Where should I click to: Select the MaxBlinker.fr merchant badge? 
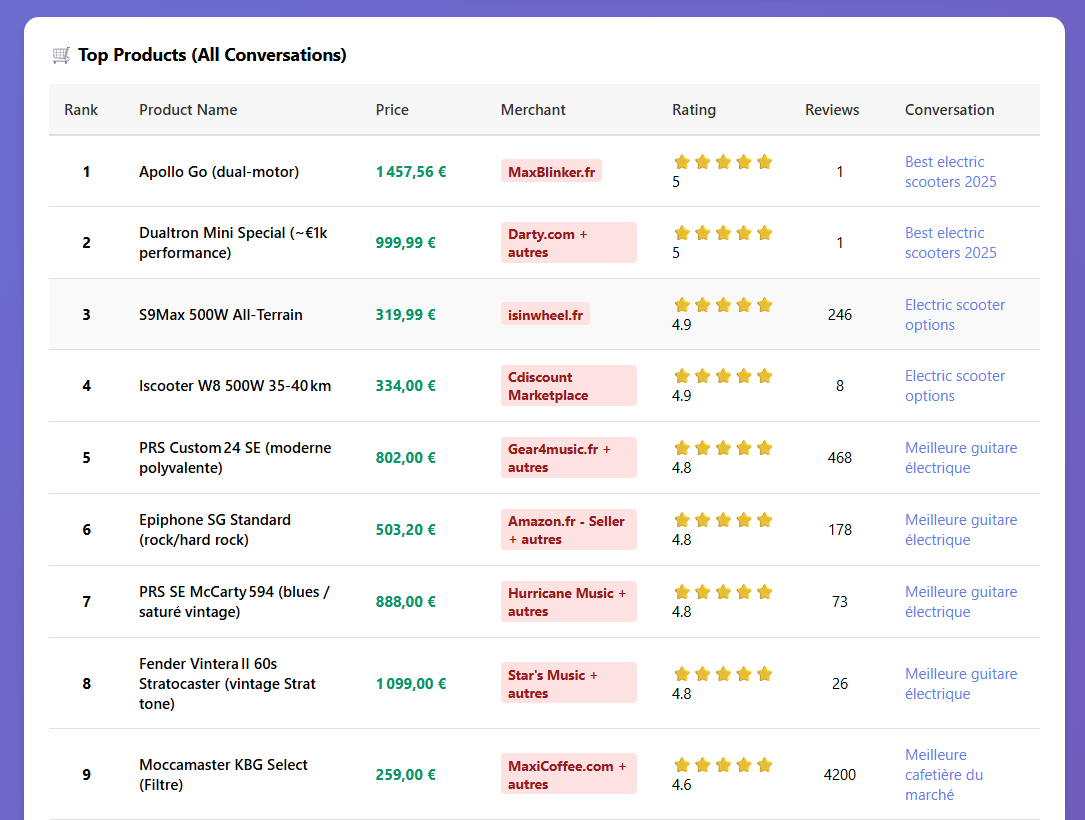pos(551,170)
